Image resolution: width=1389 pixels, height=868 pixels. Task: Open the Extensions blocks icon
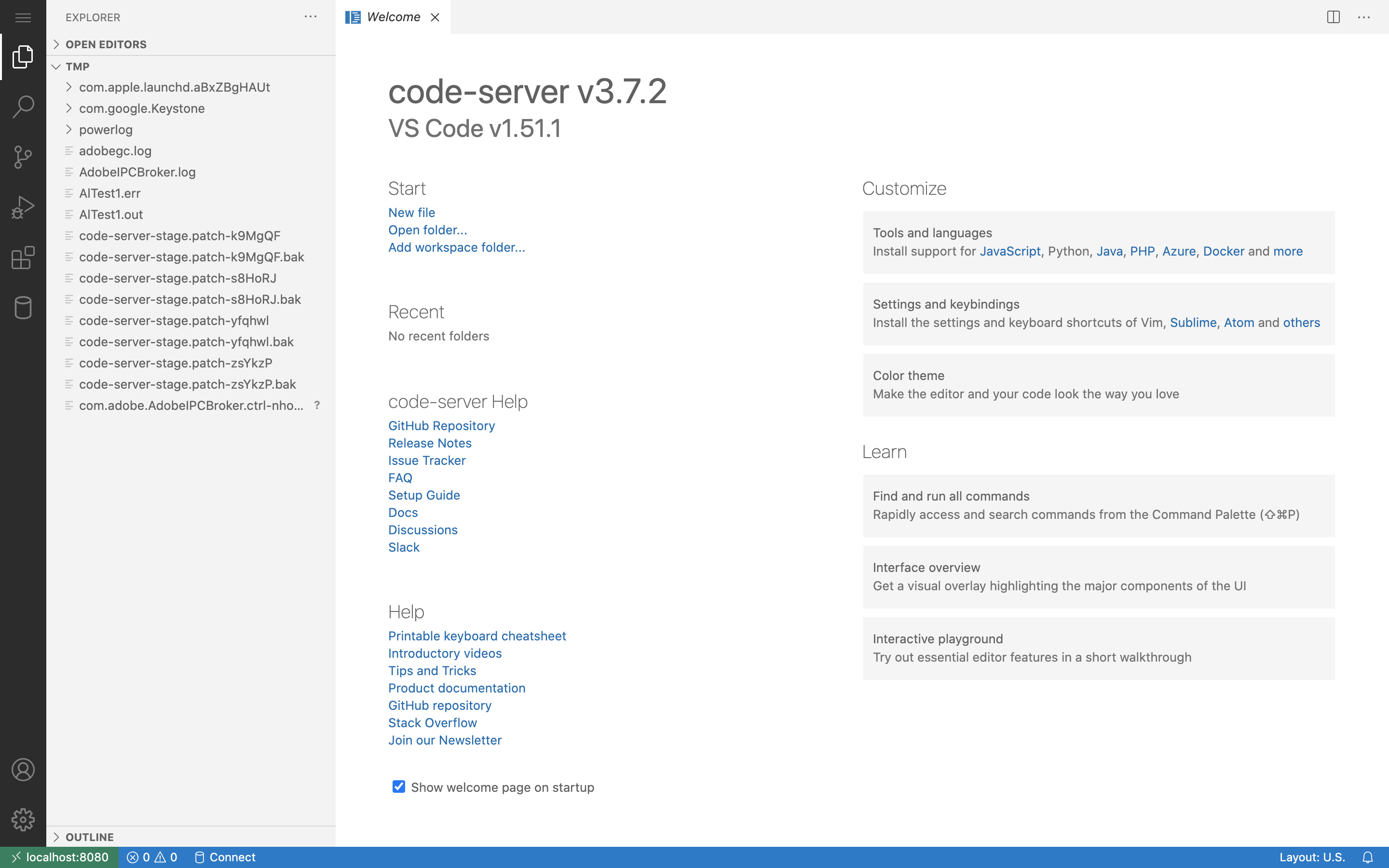point(23,258)
